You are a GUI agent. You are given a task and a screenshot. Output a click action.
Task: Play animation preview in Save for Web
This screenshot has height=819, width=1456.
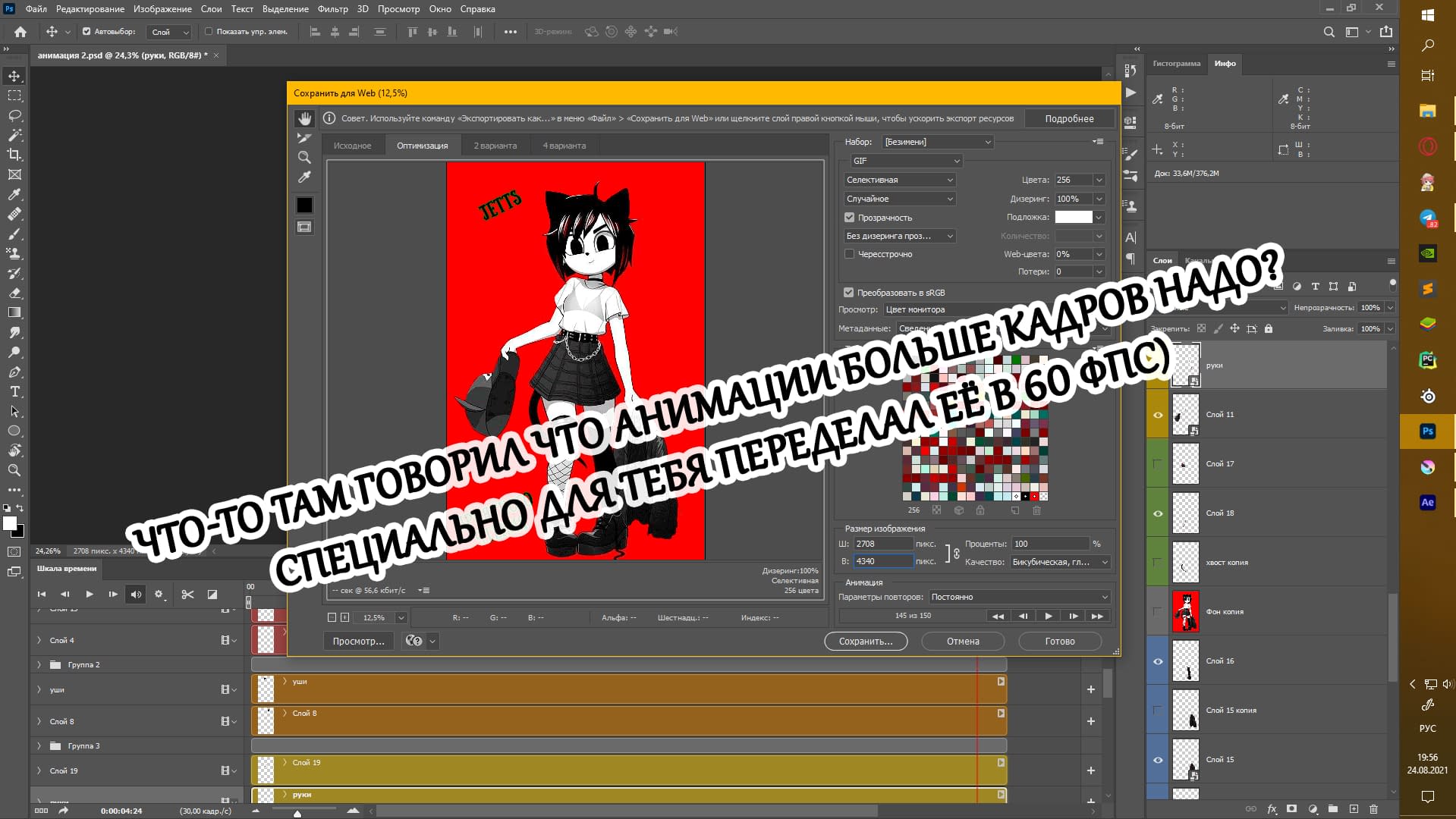(1048, 617)
